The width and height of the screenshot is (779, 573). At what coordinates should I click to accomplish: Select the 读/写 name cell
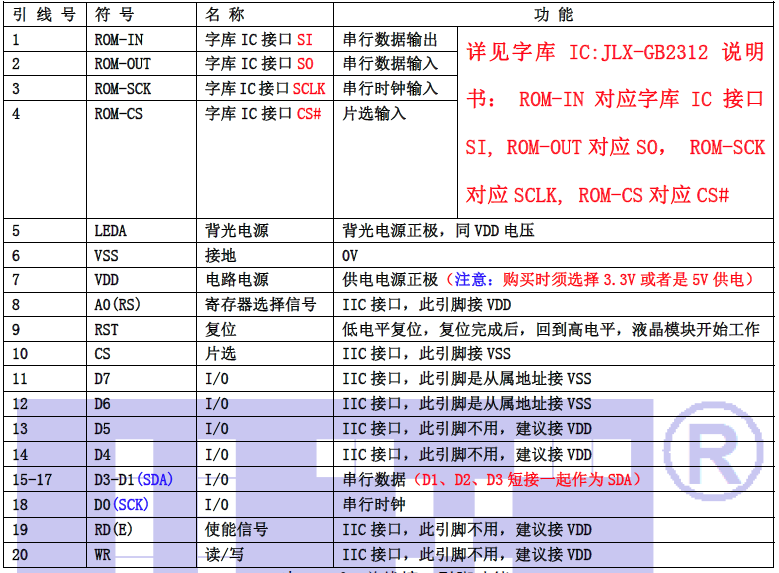click(227, 554)
